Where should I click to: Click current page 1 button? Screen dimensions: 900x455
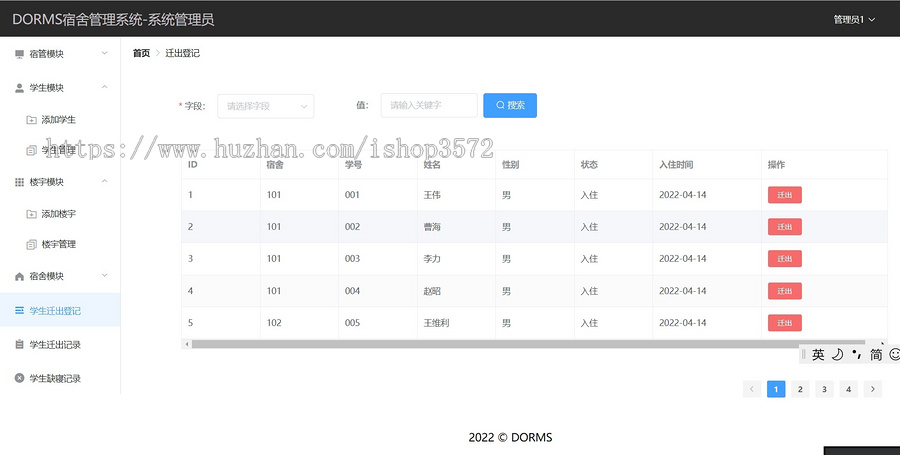(776, 389)
